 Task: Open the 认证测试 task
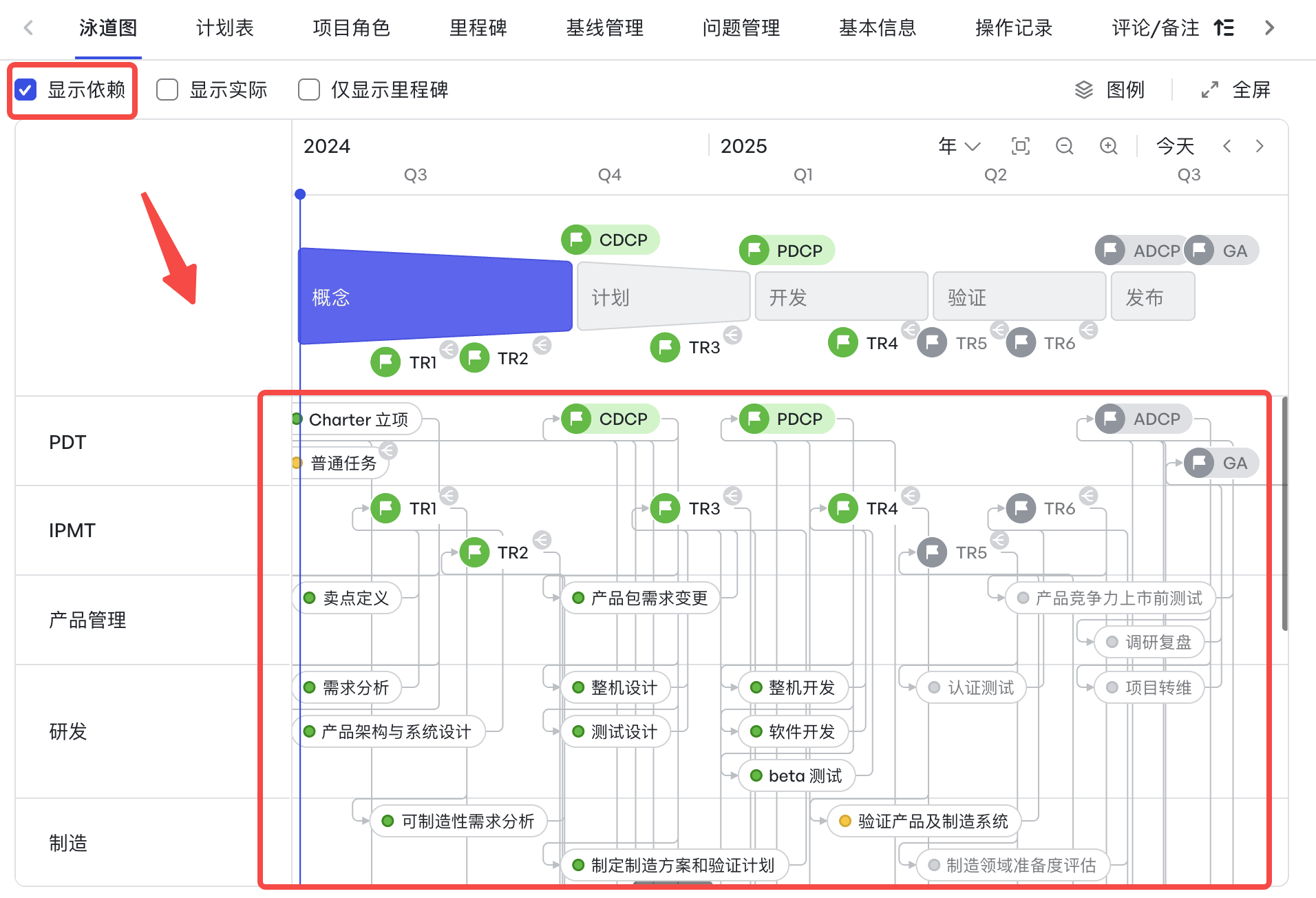pyautogui.click(x=971, y=687)
